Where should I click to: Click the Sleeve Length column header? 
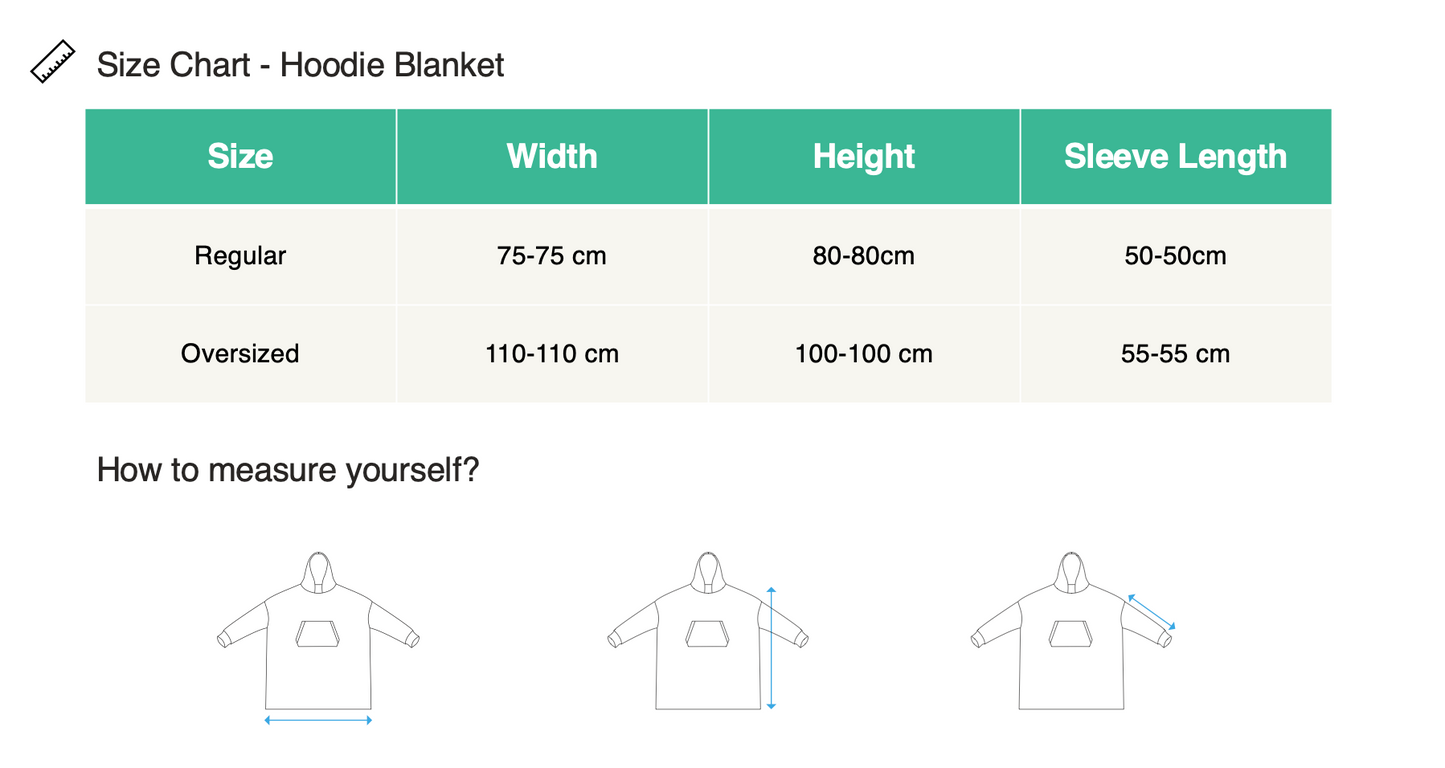click(1175, 157)
